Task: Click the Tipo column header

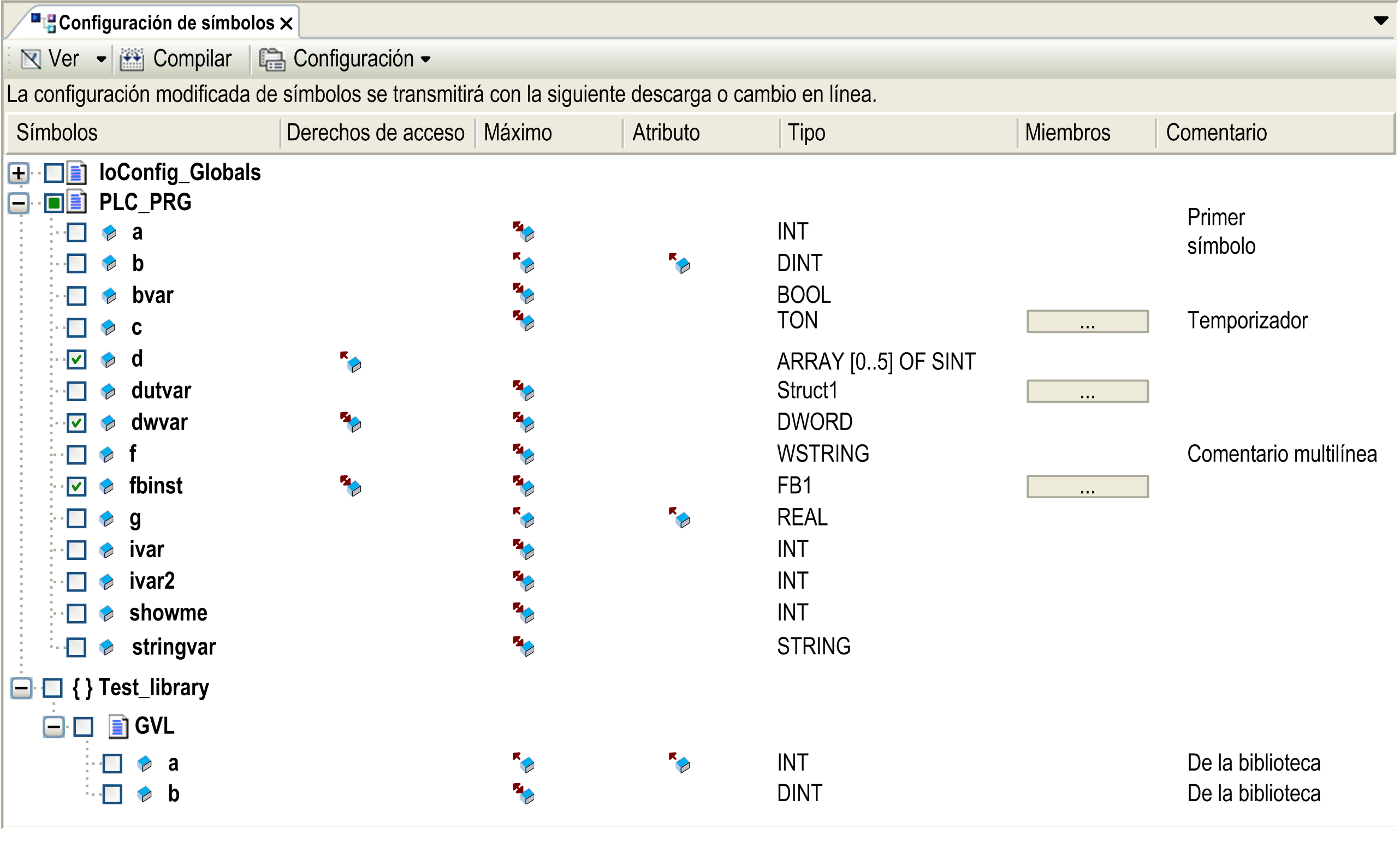Action: 806,133
